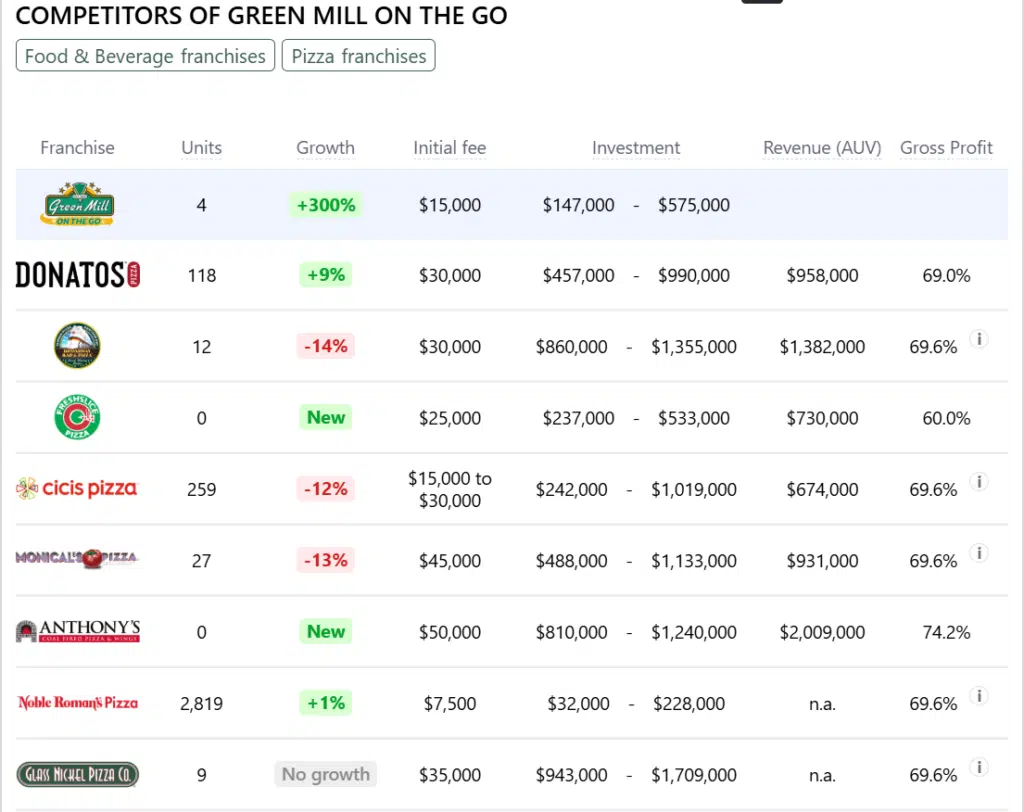Click the Gross Profit column header

[946, 148]
